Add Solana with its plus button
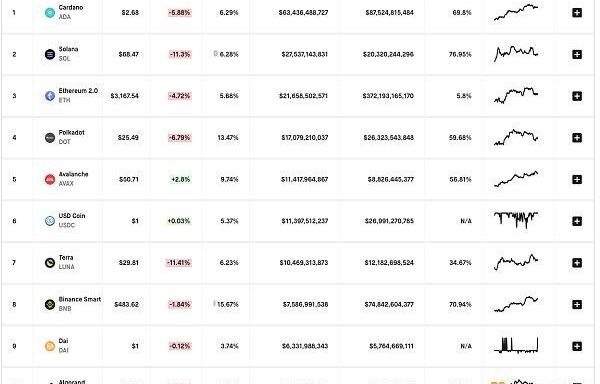Screen dimensions: 600x384 tap(577, 54)
